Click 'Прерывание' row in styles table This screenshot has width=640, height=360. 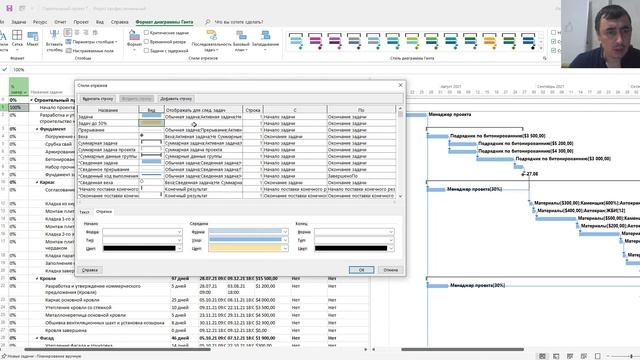pos(108,130)
